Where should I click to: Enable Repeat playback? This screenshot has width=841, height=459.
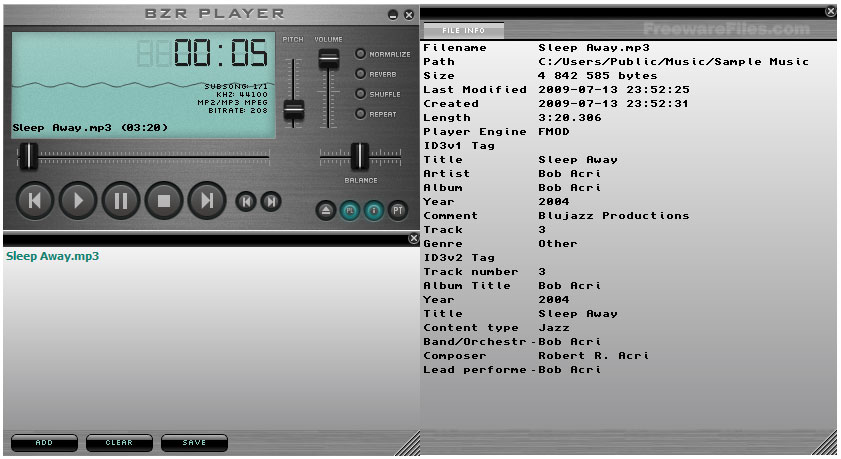(360, 114)
